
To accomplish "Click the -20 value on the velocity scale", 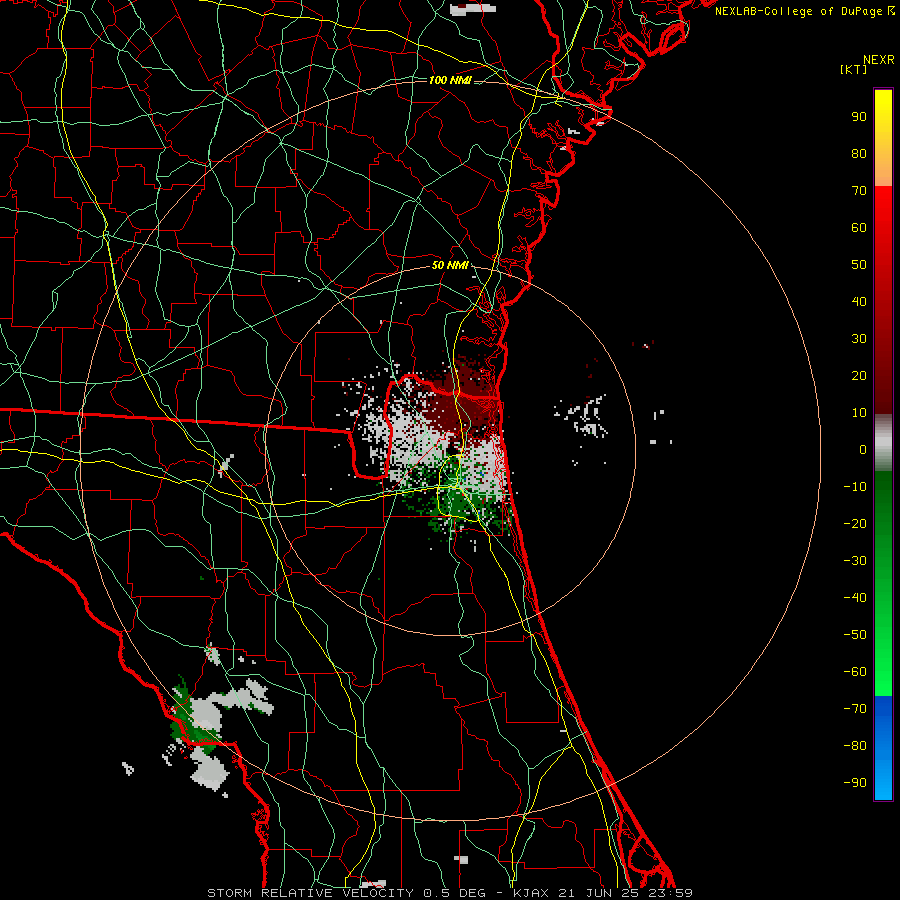I will 855,523.
